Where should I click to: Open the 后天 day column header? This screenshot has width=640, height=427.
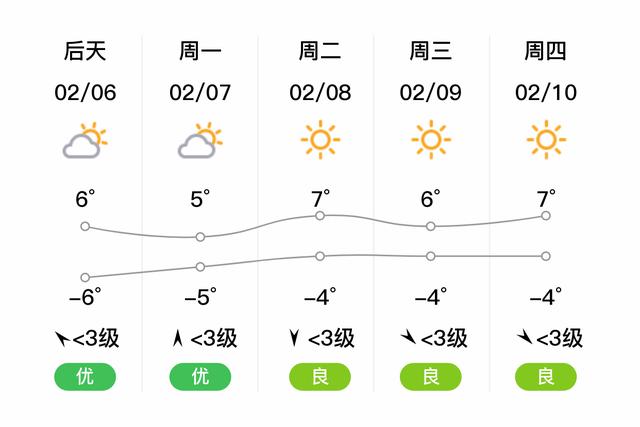tap(85, 51)
